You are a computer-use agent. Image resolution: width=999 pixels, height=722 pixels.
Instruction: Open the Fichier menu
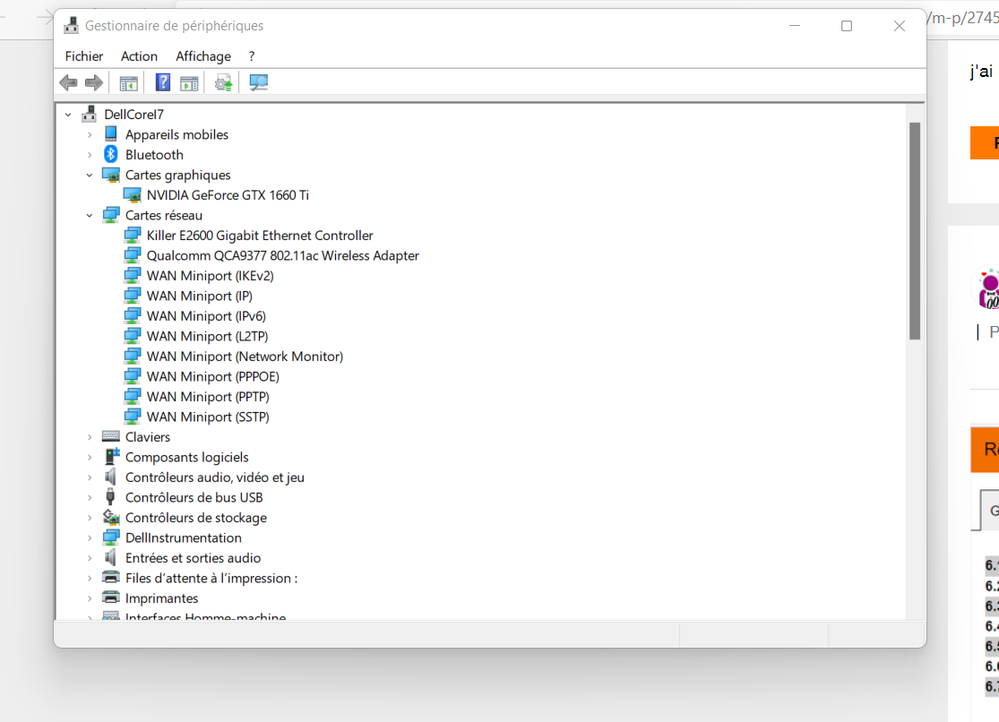[84, 56]
